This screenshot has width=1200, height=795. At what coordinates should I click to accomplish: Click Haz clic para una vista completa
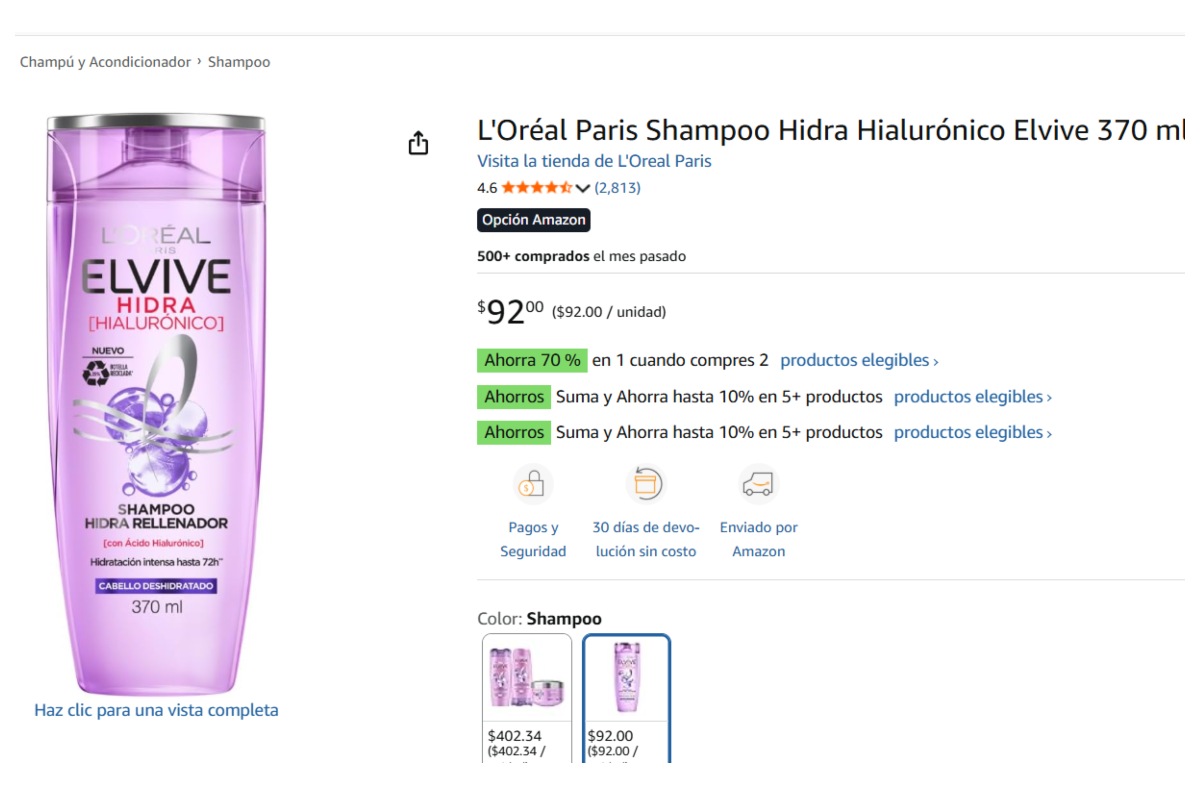tap(156, 710)
